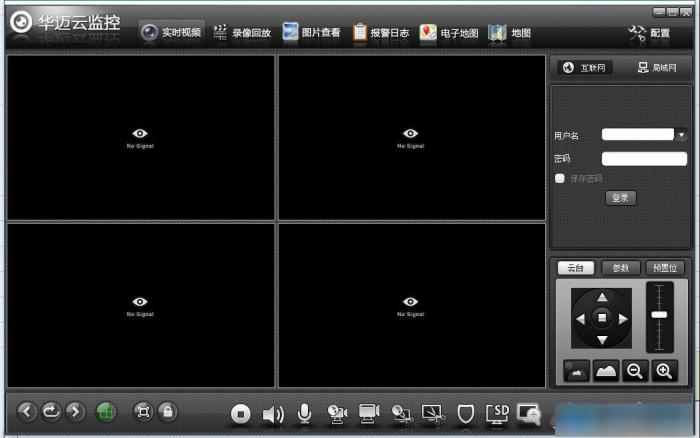Open the 实时视频 live video tab
The image size is (700, 438).
point(171,33)
